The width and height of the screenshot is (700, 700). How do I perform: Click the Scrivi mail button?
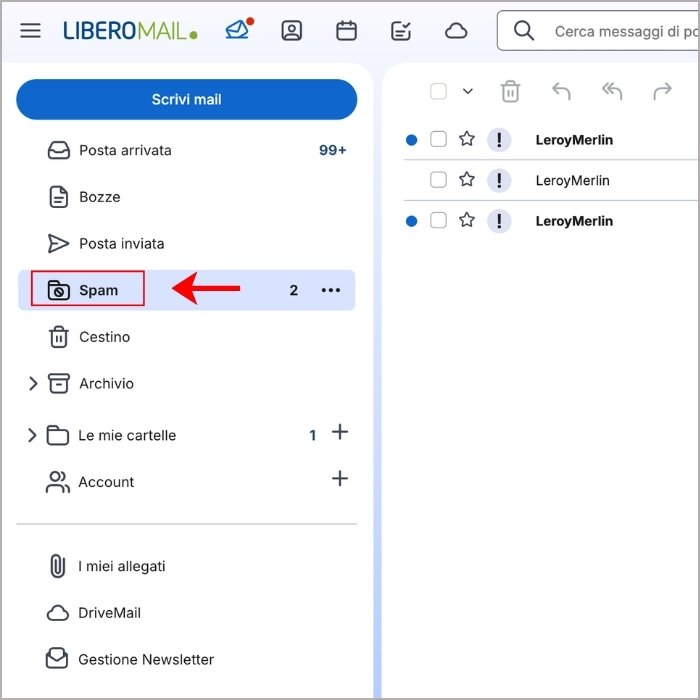(x=187, y=99)
